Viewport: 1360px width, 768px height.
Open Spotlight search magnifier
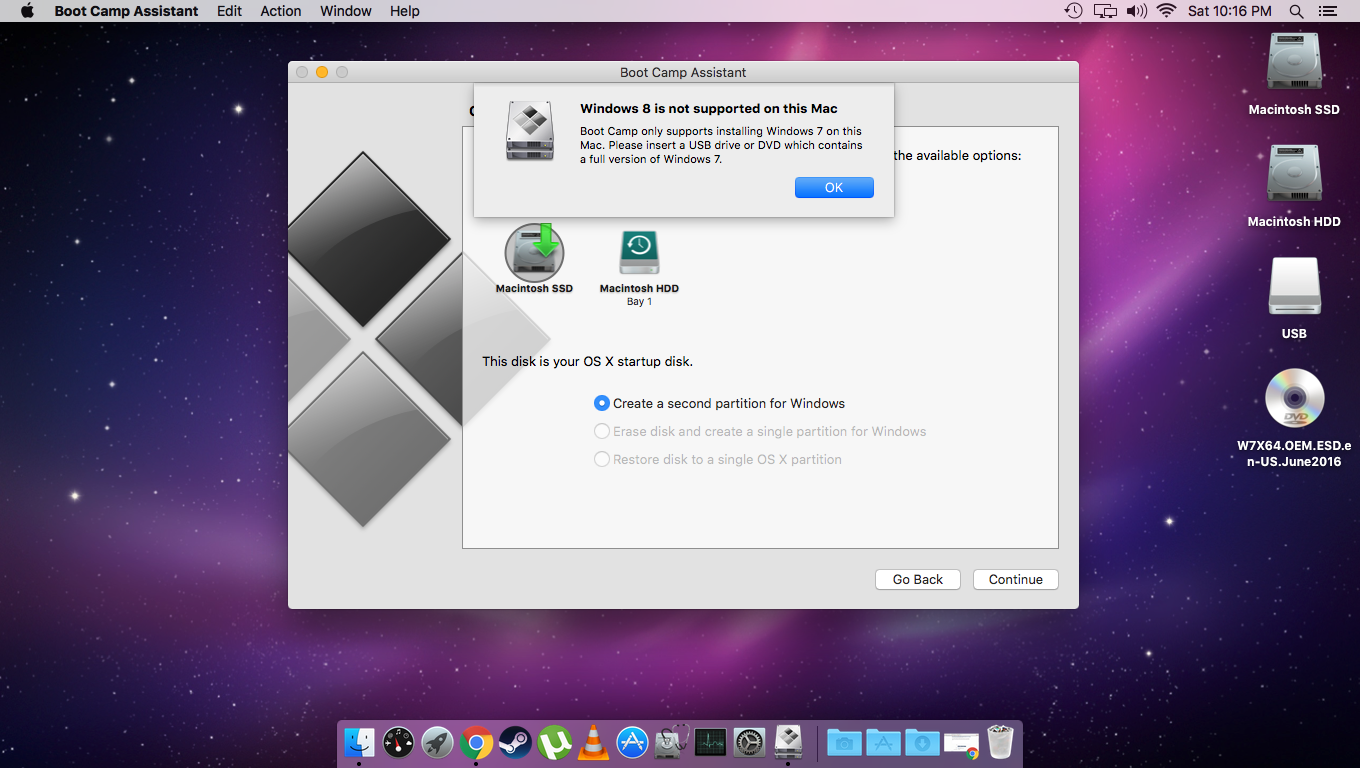click(x=1296, y=11)
